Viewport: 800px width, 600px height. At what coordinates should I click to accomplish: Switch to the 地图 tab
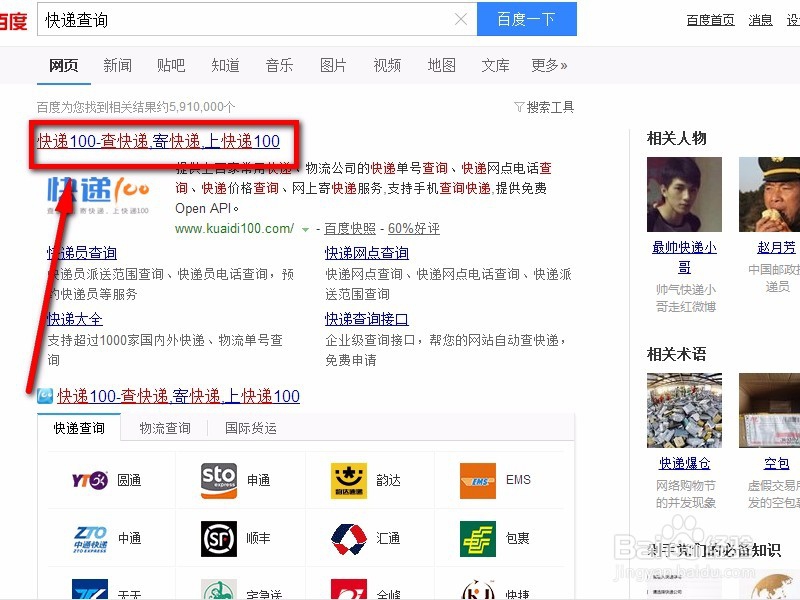click(441, 65)
